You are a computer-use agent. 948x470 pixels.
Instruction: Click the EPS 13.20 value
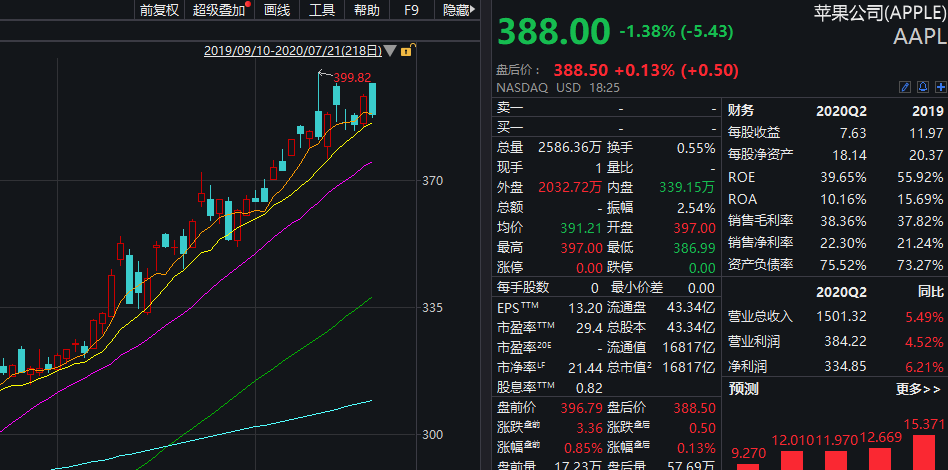(585, 308)
